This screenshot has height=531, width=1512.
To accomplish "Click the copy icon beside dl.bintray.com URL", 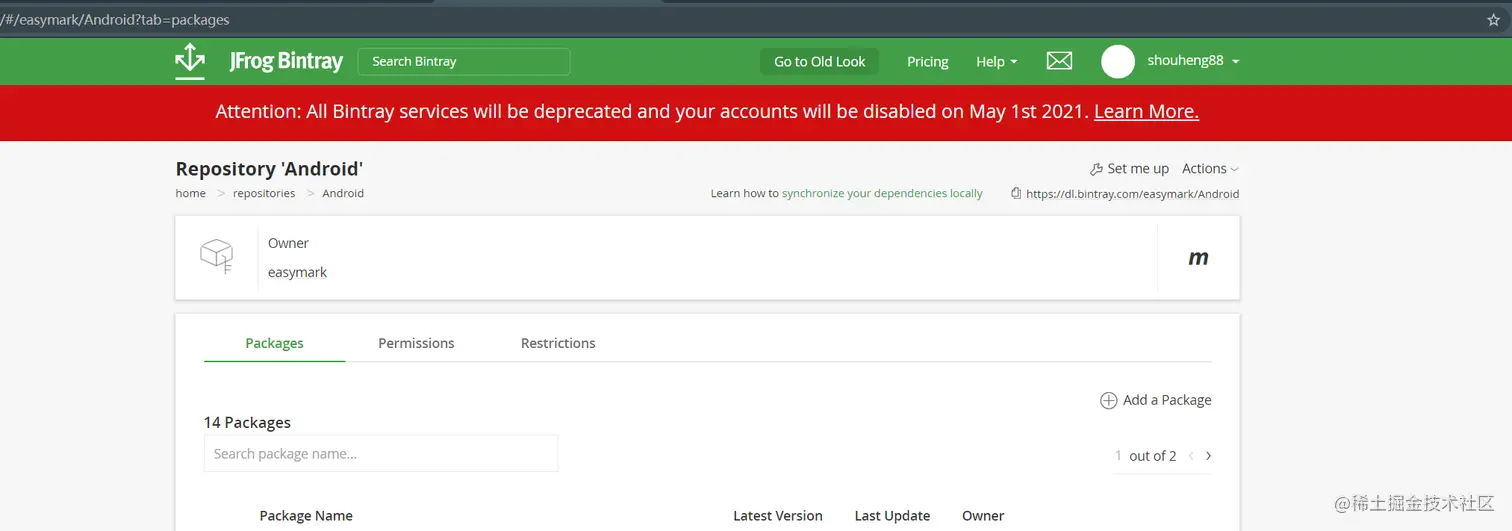I will pos(1016,194).
